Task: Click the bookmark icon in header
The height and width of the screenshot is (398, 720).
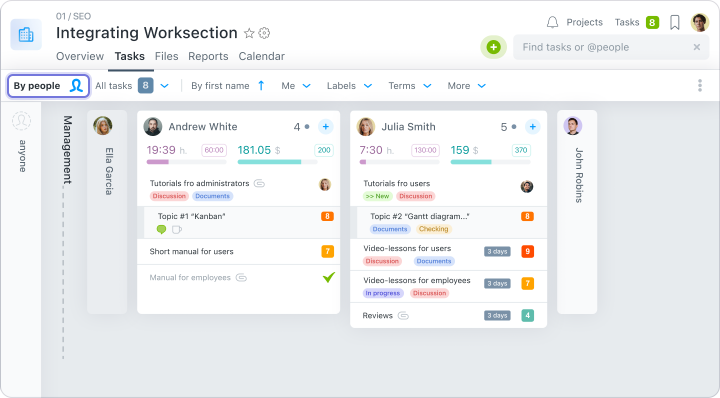Action: tap(675, 22)
